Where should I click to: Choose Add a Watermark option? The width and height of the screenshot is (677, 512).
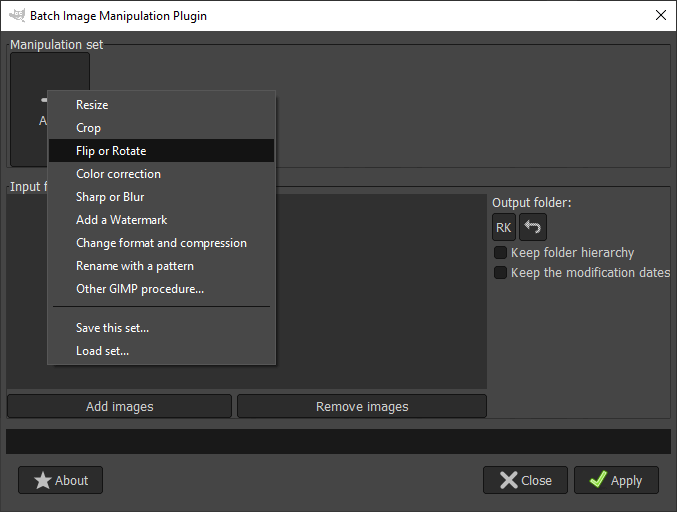[161, 220]
